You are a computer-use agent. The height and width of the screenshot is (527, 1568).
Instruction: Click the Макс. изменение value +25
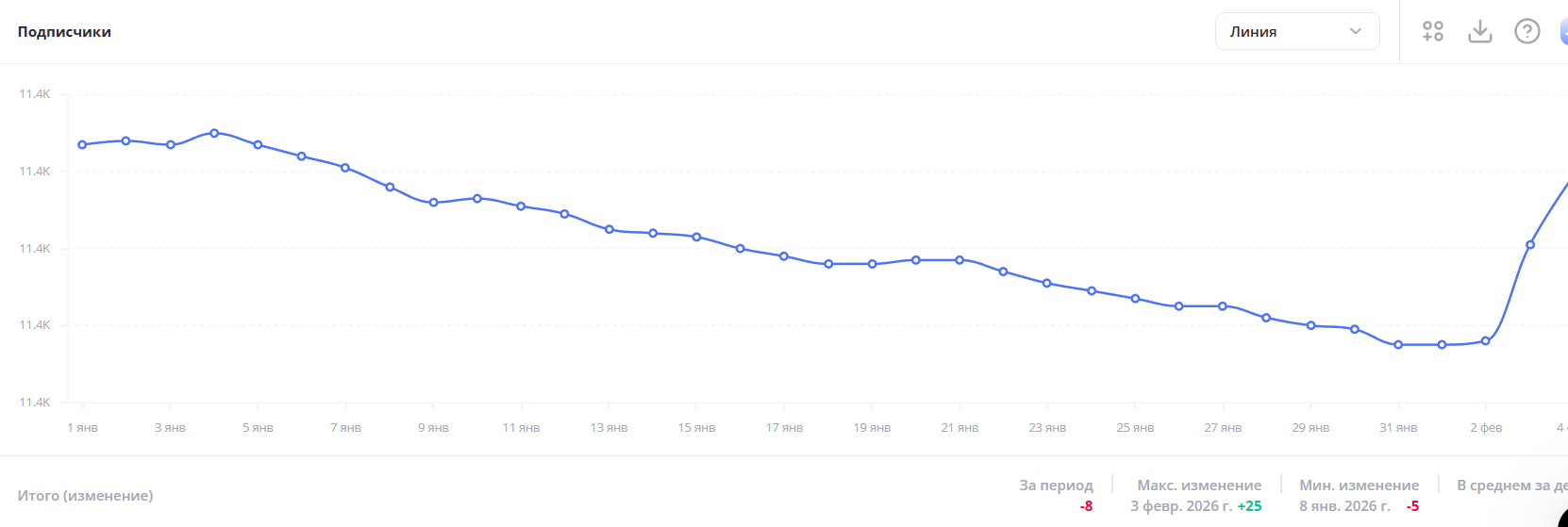pos(1249,506)
